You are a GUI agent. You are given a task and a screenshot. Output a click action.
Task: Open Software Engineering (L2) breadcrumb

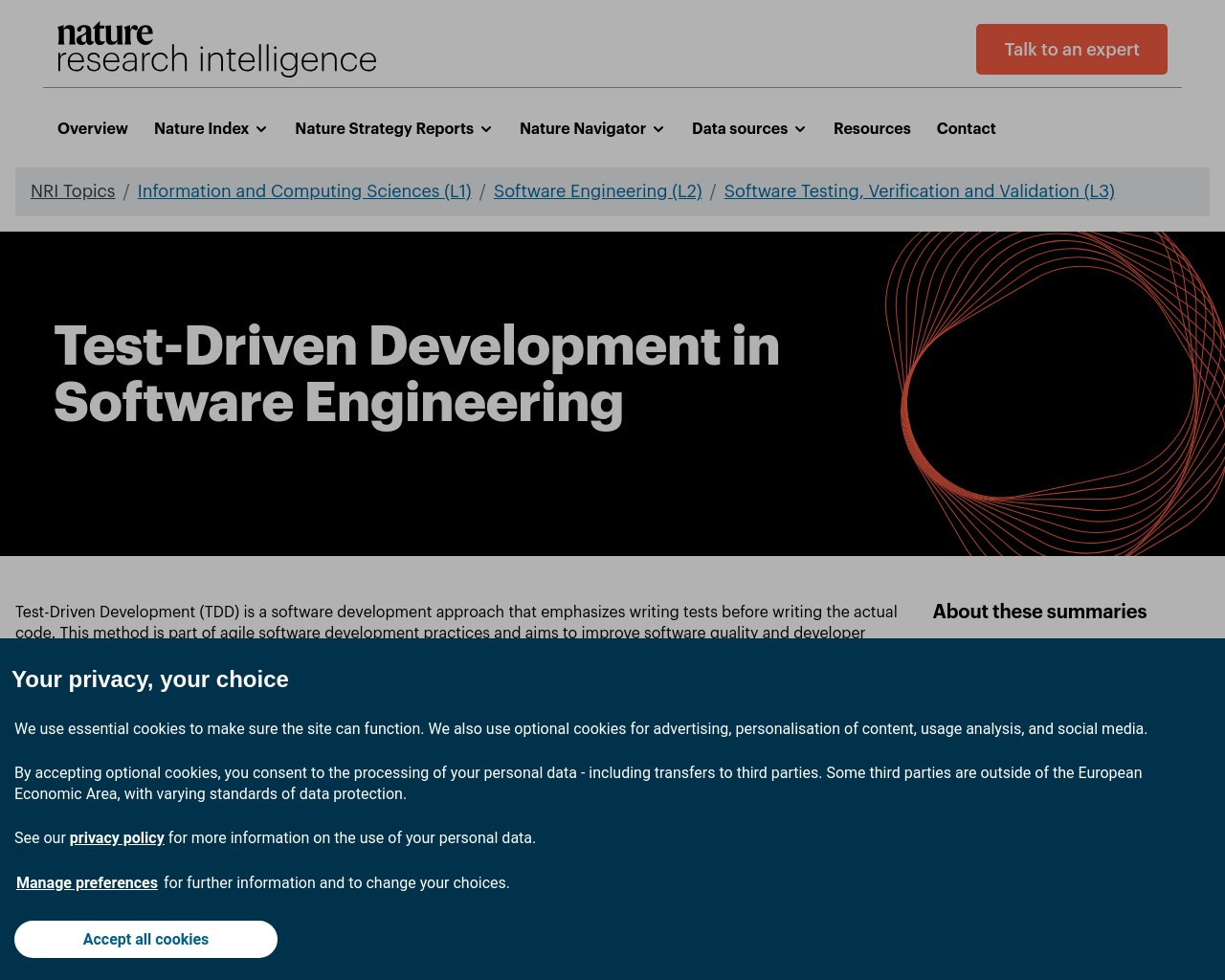[597, 190]
